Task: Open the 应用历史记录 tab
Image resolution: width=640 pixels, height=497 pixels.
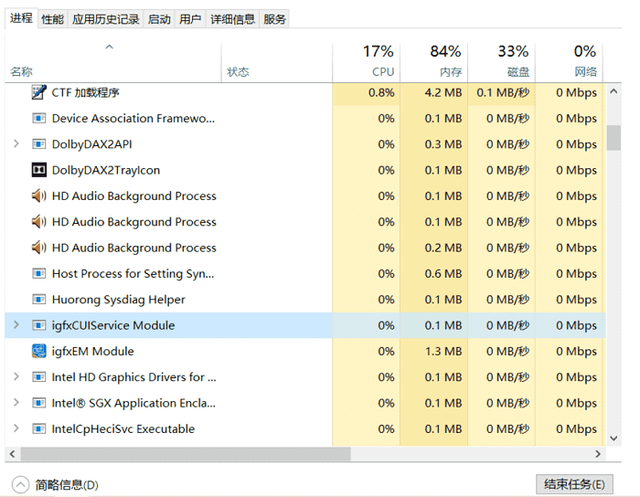Action: (x=106, y=19)
